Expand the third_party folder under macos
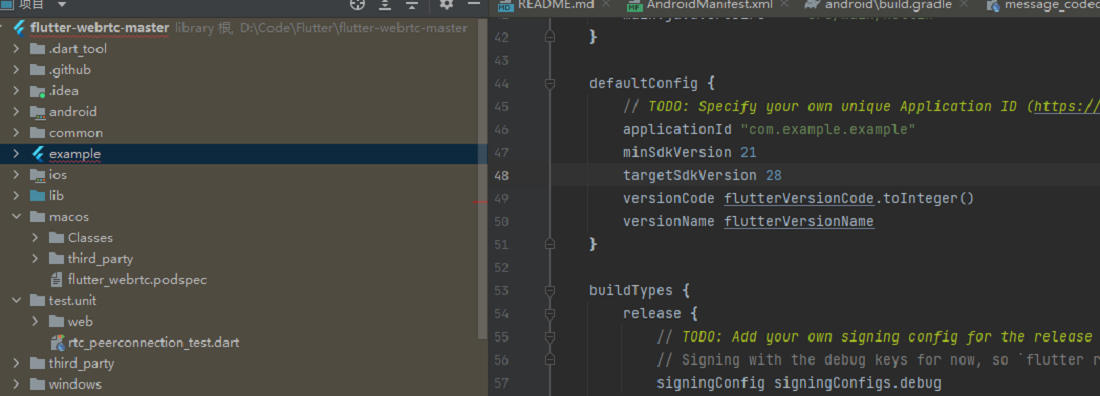1100x396 pixels. pos(35,259)
